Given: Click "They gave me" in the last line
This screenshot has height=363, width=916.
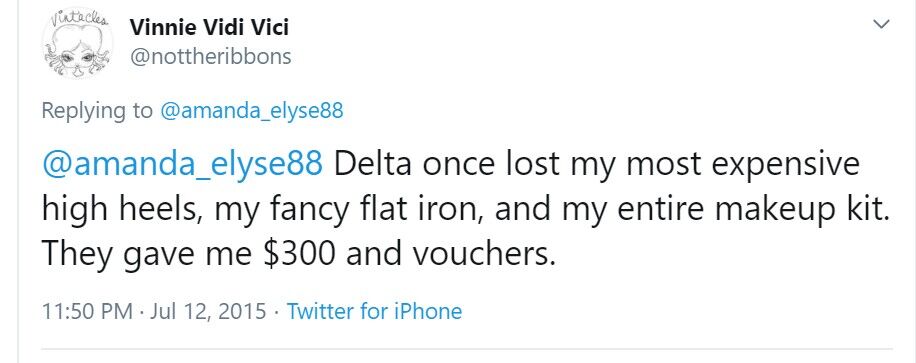Looking at the screenshot, I should point(149,254).
